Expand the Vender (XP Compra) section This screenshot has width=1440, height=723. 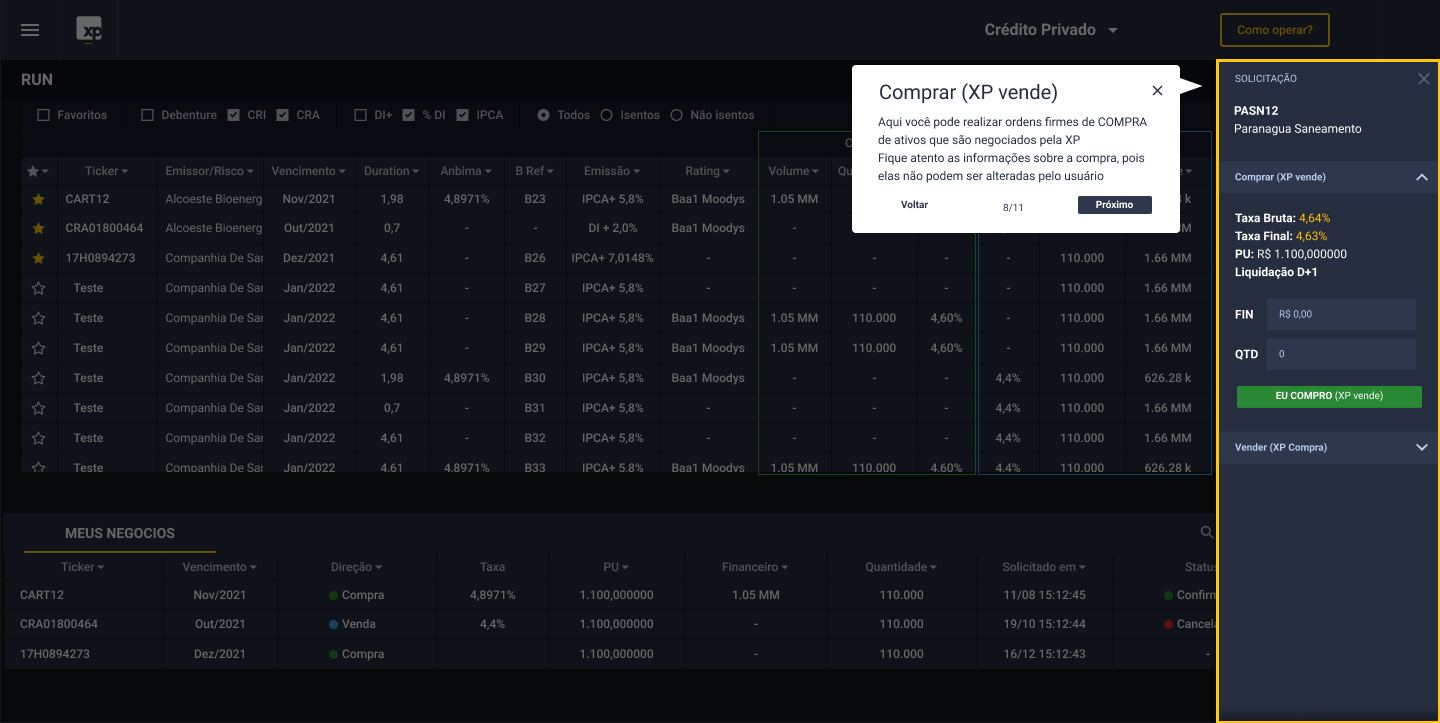click(1421, 447)
